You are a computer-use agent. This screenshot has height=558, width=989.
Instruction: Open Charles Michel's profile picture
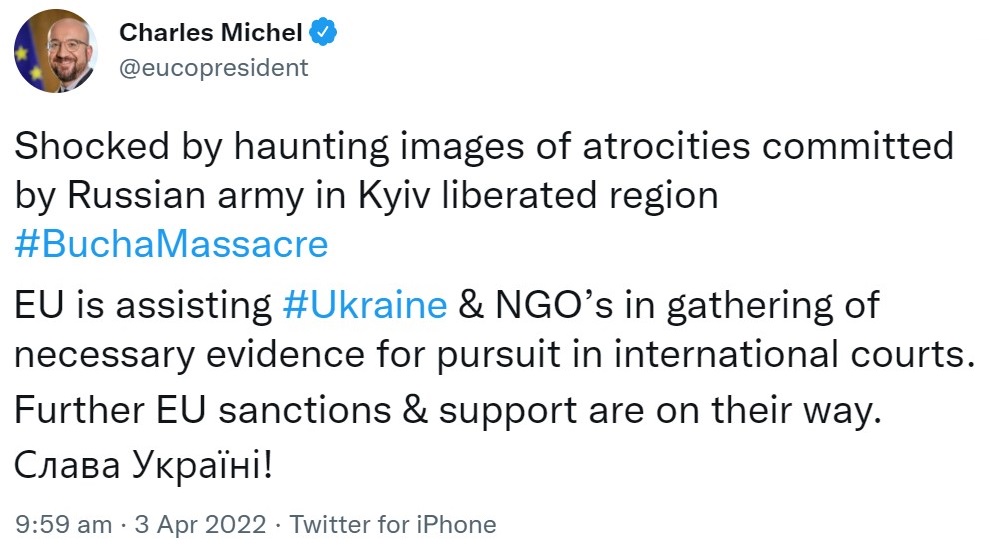[x=56, y=51]
